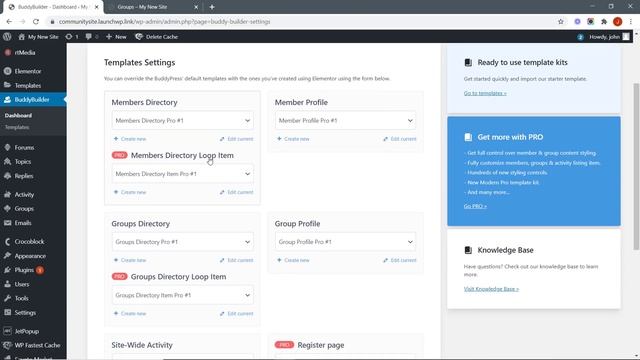Click the Emails sidebar icon

pos(7,223)
